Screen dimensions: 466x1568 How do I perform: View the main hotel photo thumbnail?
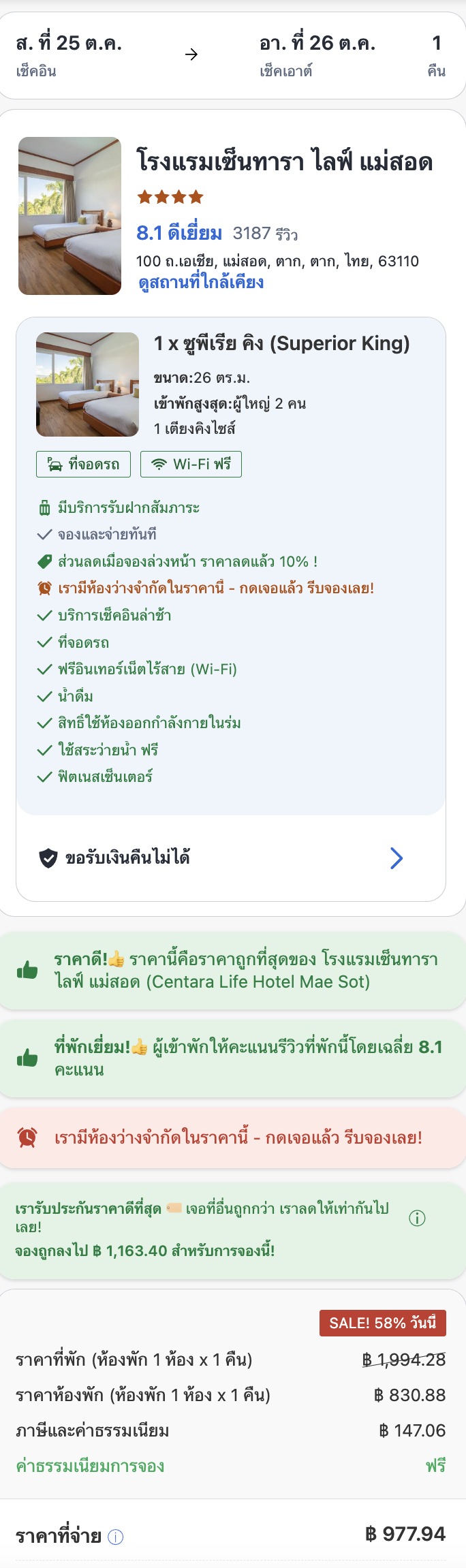click(69, 216)
